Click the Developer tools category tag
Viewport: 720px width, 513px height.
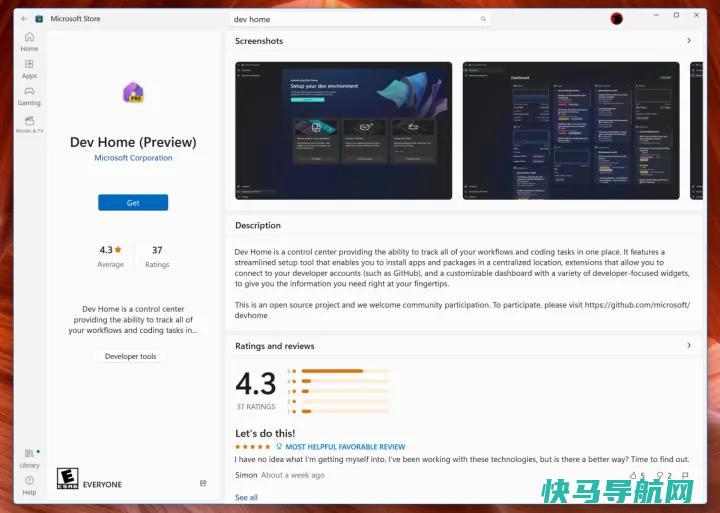click(x=130, y=356)
